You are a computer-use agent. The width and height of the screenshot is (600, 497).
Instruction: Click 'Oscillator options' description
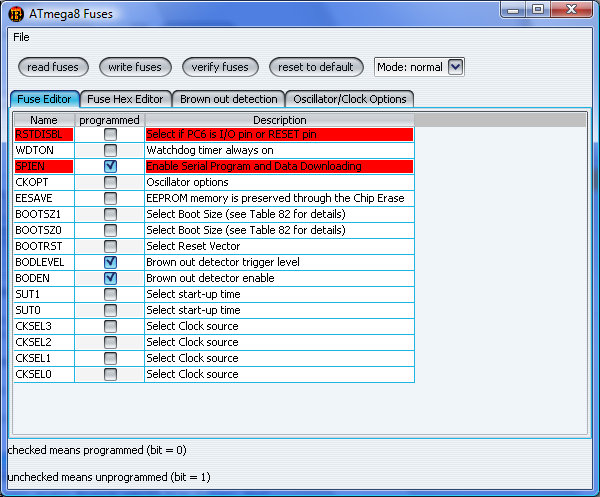[x=280, y=183]
